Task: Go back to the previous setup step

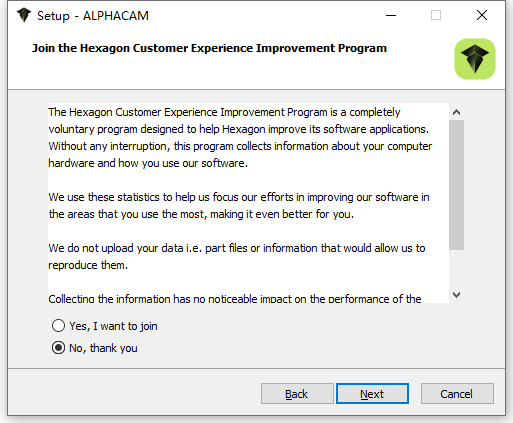Action: pyautogui.click(x=297, y=394)
